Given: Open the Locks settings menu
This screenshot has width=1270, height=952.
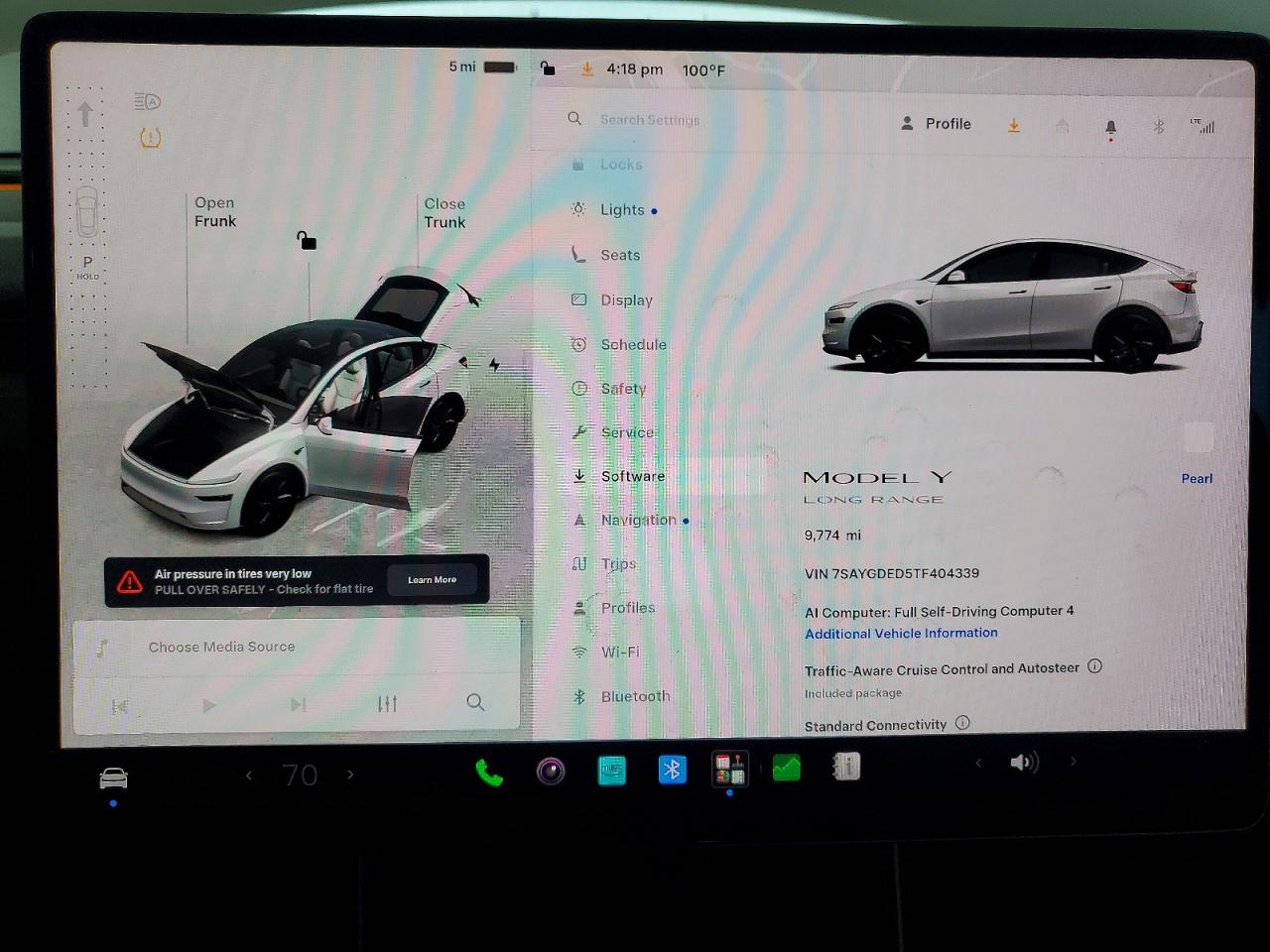Looking at the screenshot, I should (621, 165).
